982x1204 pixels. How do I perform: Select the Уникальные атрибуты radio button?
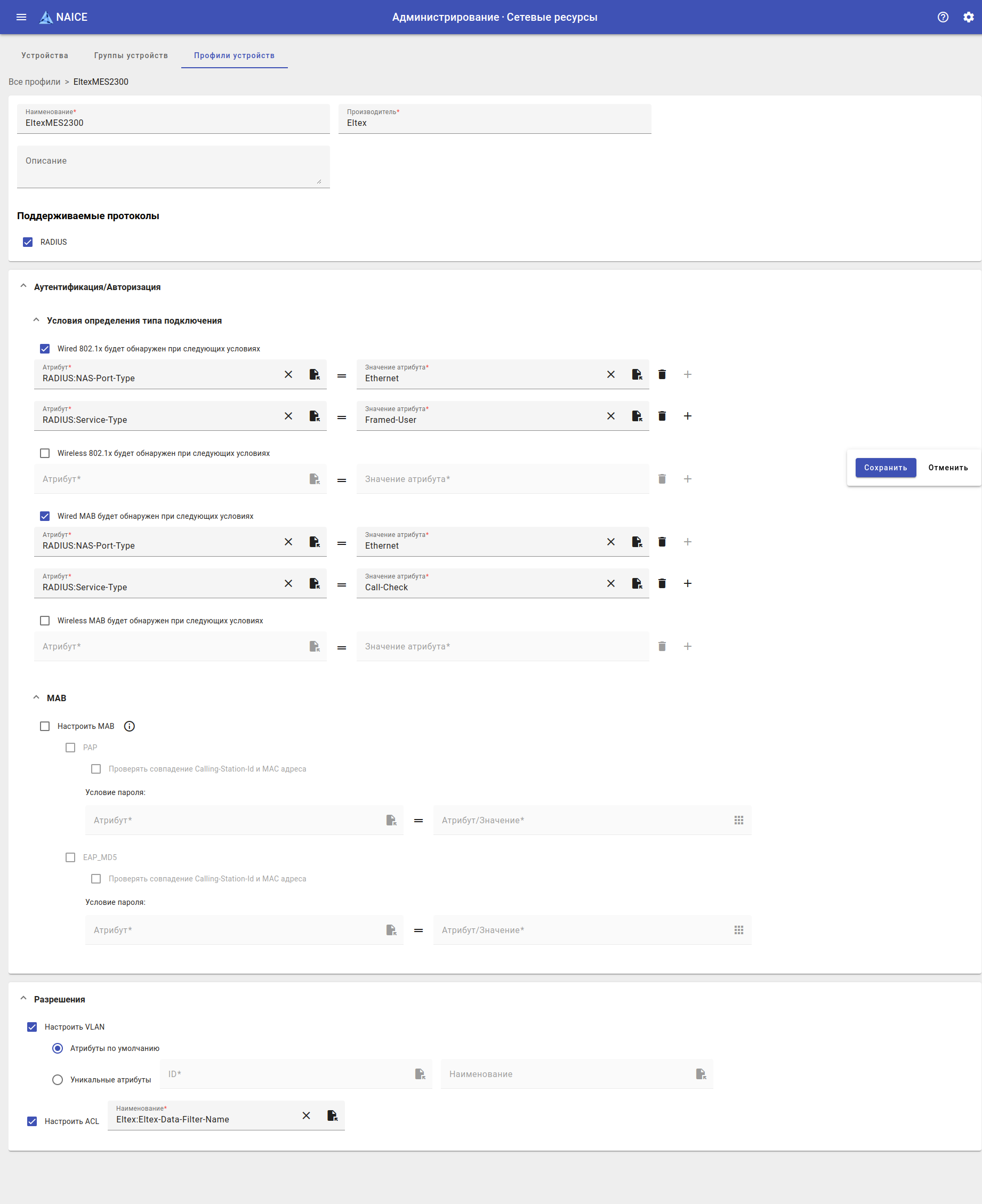(x=58, y=1080)
